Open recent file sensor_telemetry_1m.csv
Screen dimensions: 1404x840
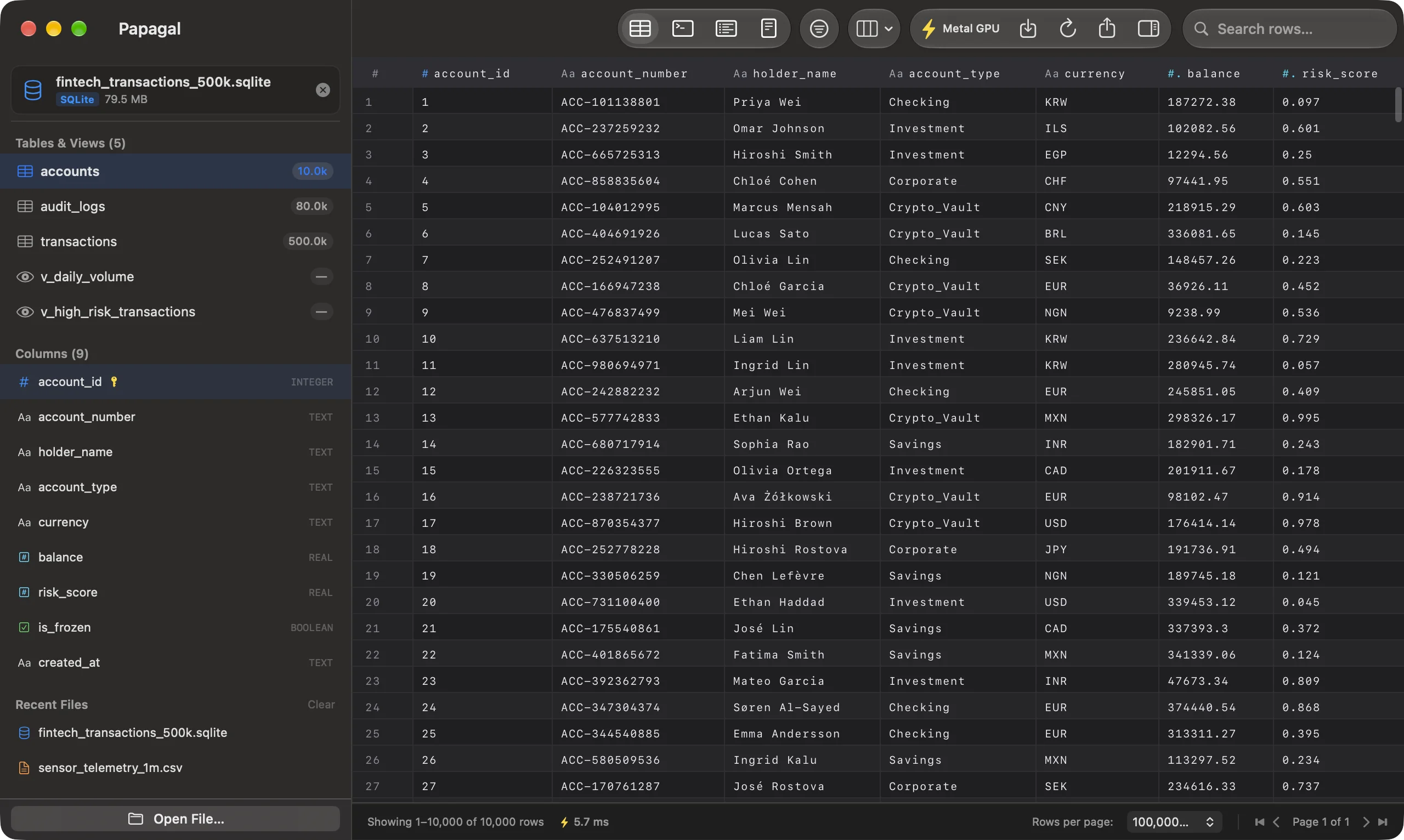(x=175, y=768)
